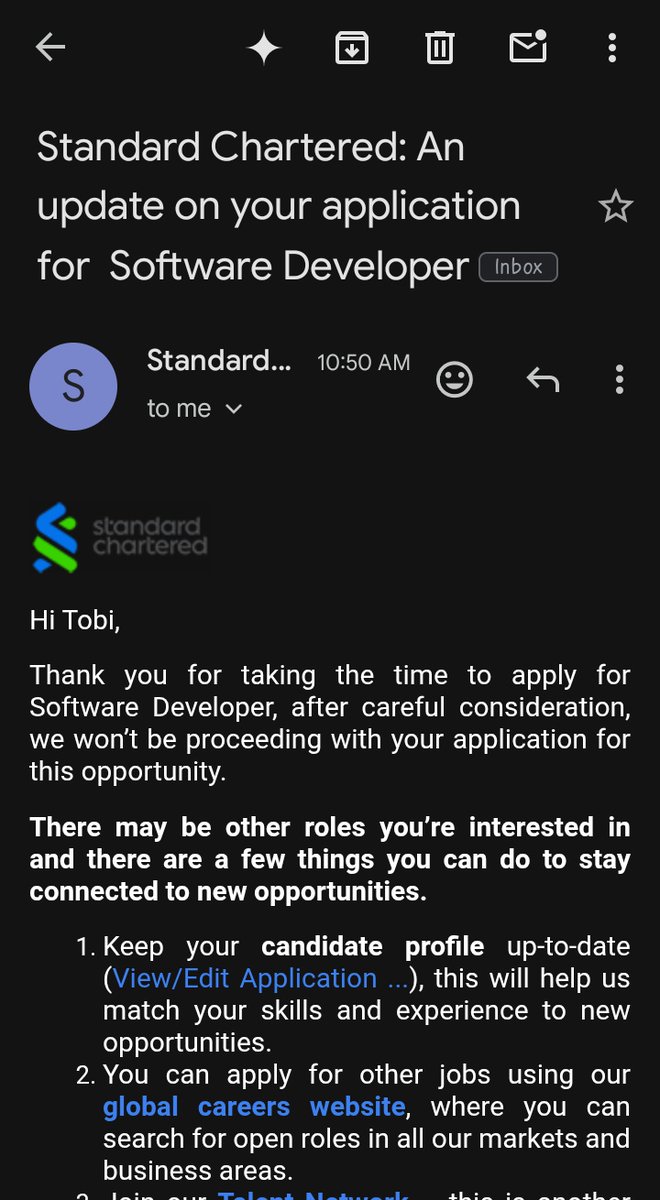The height and width of the screenshot is (1200, 660).
Task: Delete the email using the trash icon
Action: (440, 47)
